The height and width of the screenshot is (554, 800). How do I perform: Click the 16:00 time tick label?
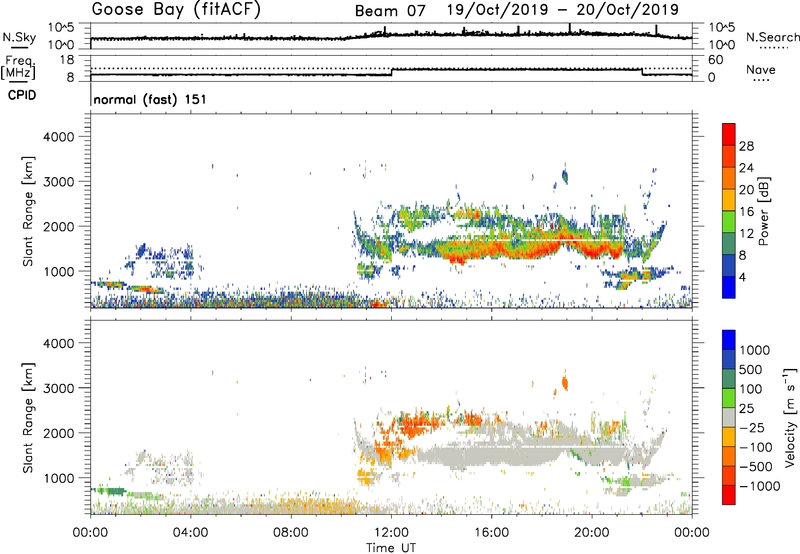click(491, 533)
